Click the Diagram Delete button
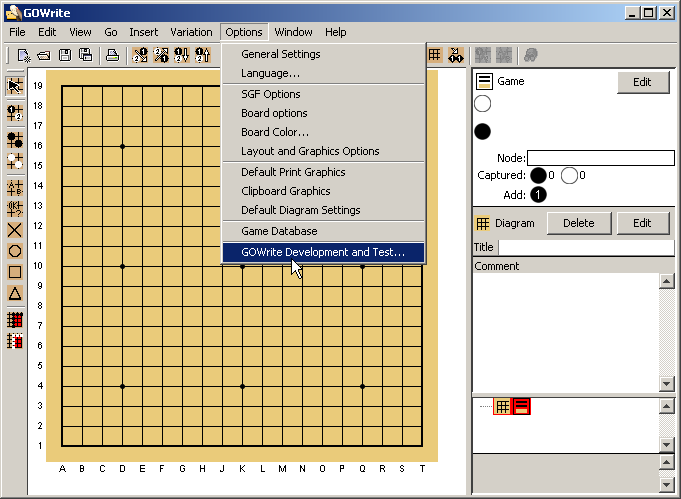This screenshot has height=499, width=681. point(579,223)
